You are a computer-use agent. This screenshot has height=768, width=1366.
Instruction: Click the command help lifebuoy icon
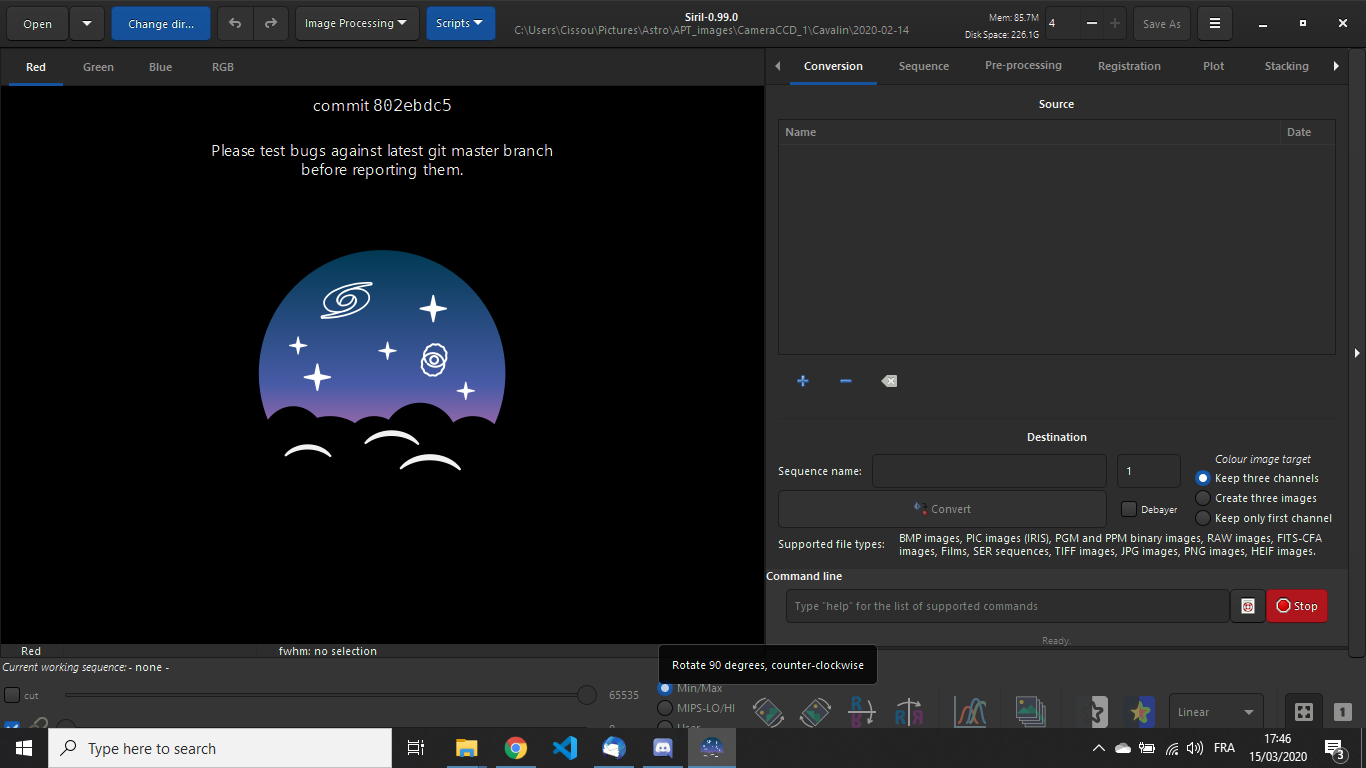(x=1247, y=606)
